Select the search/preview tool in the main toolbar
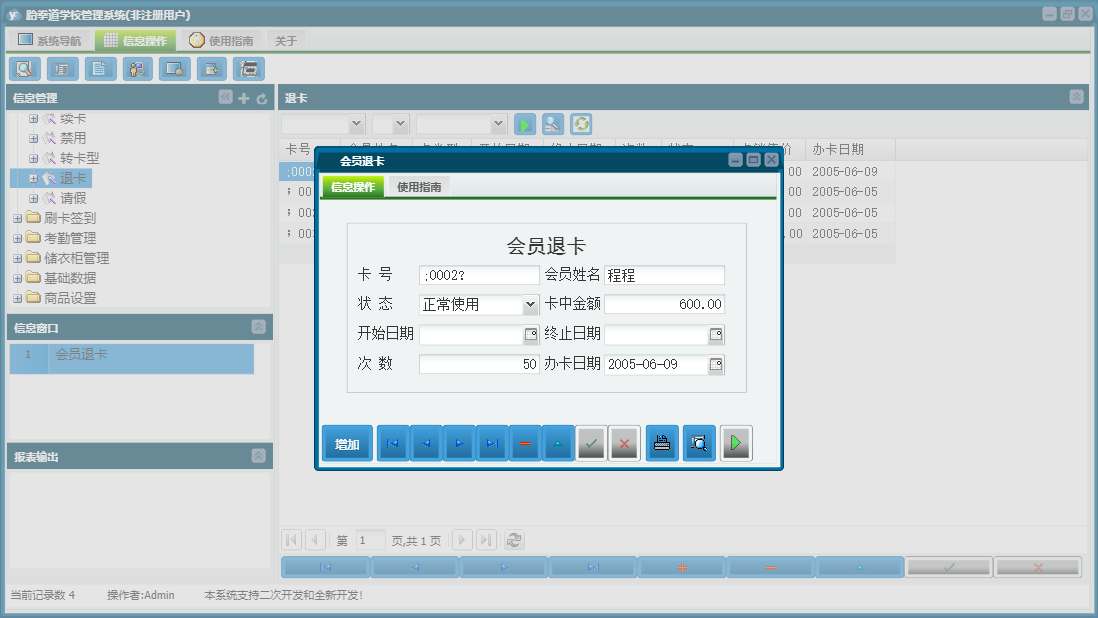The image size is (1098, 618). coord(24,68)
